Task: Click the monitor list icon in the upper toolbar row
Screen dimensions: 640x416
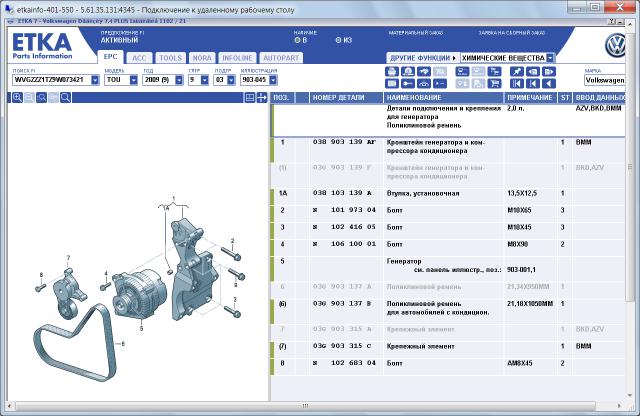Action: coord(462,71)
